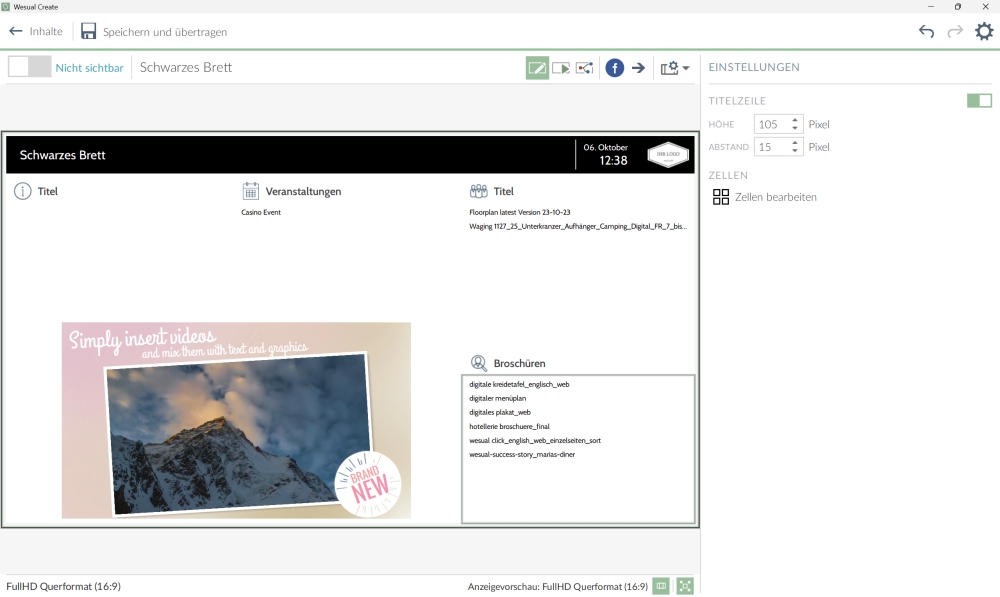
Task: Click the connections/share nodes icon
Action: point(585,68)
